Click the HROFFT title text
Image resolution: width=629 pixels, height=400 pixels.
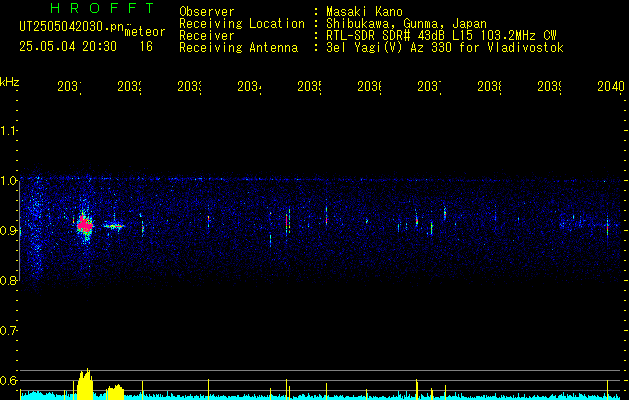coord(102,8)
